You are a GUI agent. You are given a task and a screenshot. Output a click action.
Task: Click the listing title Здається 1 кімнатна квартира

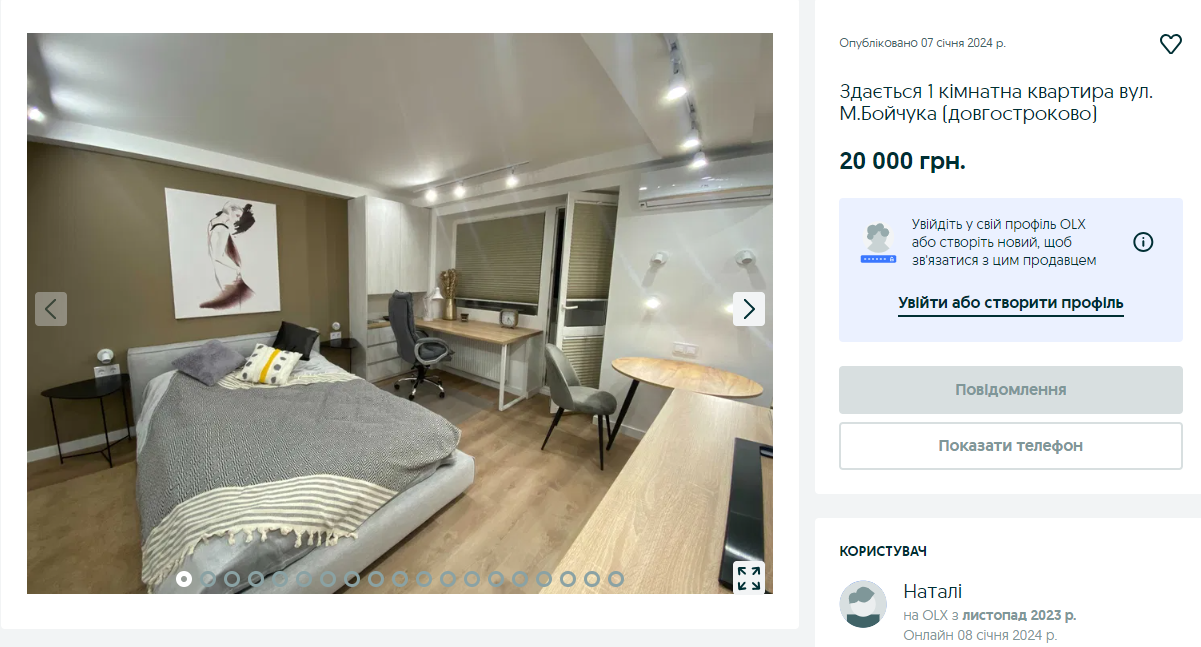click(x=996, y=103)
